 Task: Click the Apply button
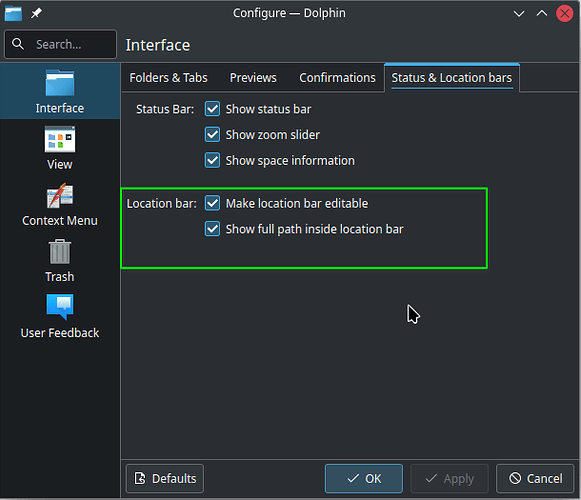click(x=449, y=479)
